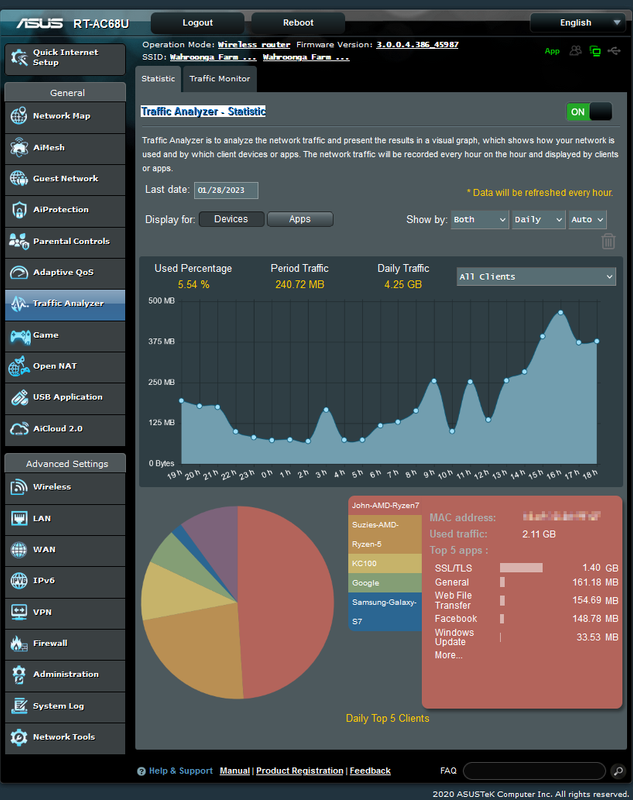
Task: Click the LAN monitor icon
Action: tap(19, 518)
